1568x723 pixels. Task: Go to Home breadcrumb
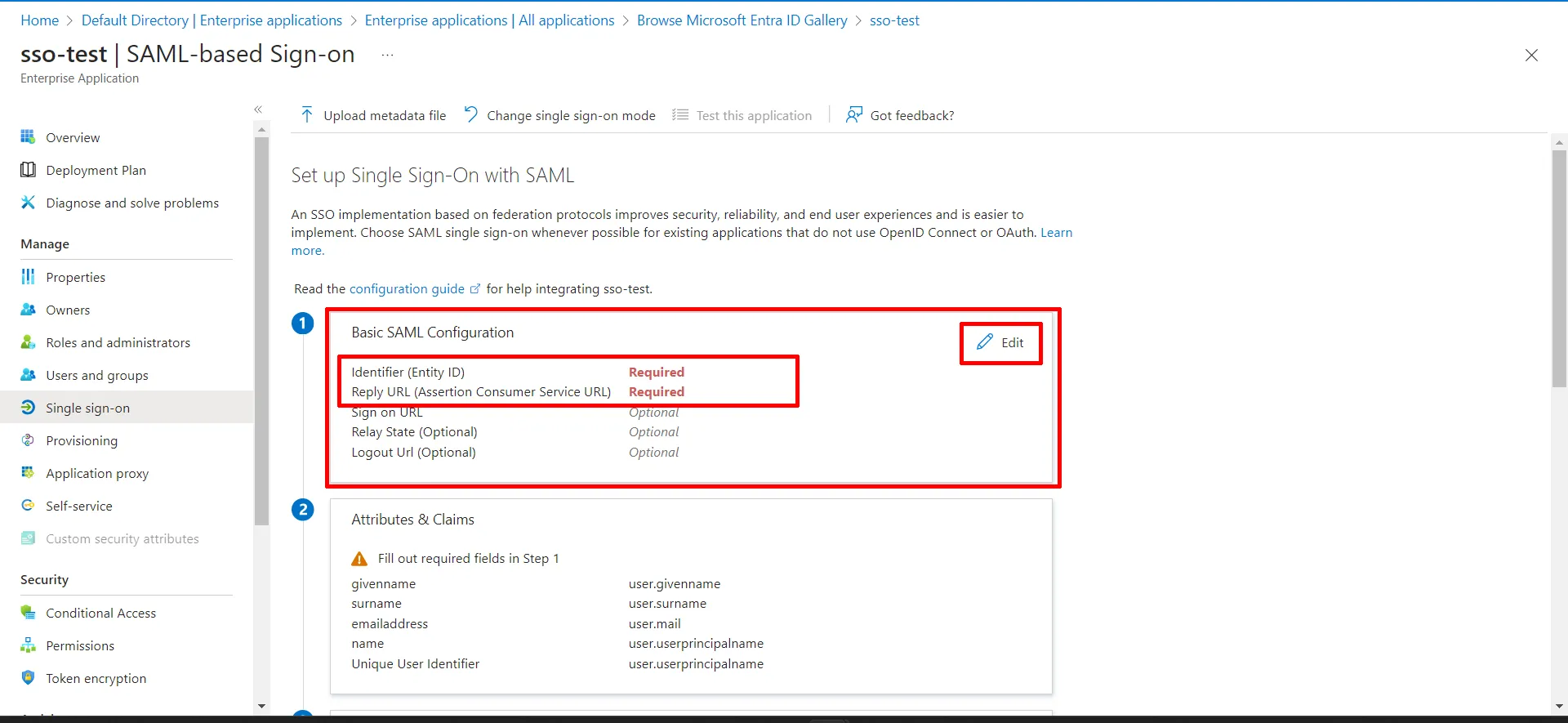coord(39,20)
